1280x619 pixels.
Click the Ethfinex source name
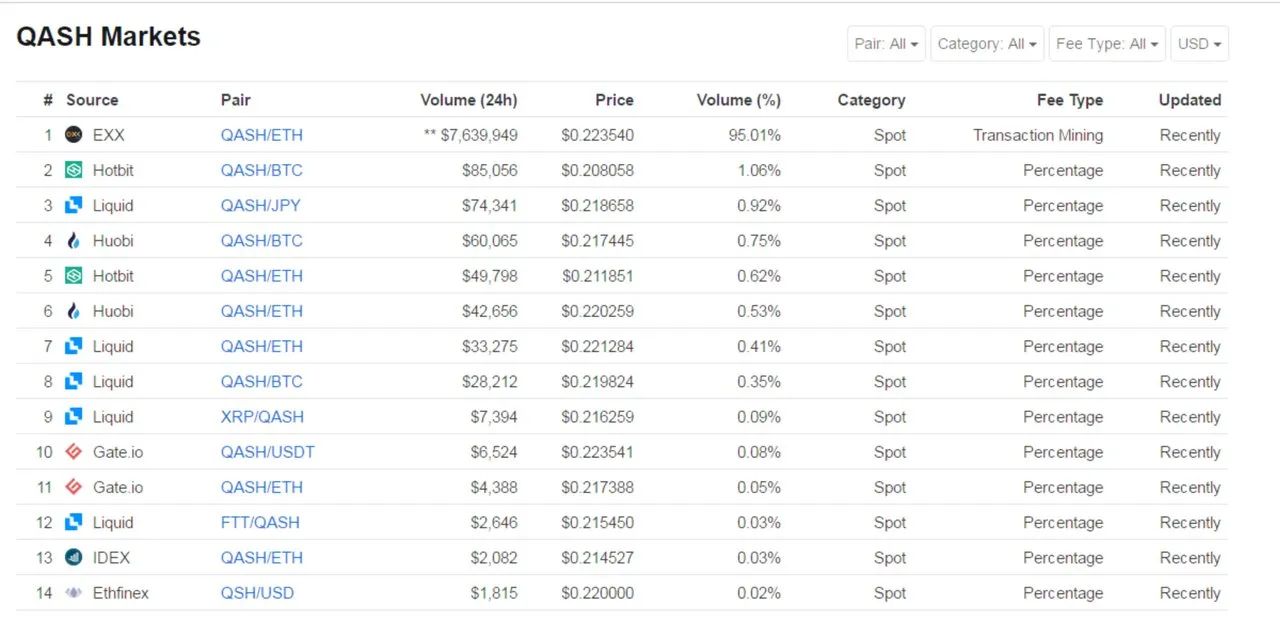click(x=121, y=593)
